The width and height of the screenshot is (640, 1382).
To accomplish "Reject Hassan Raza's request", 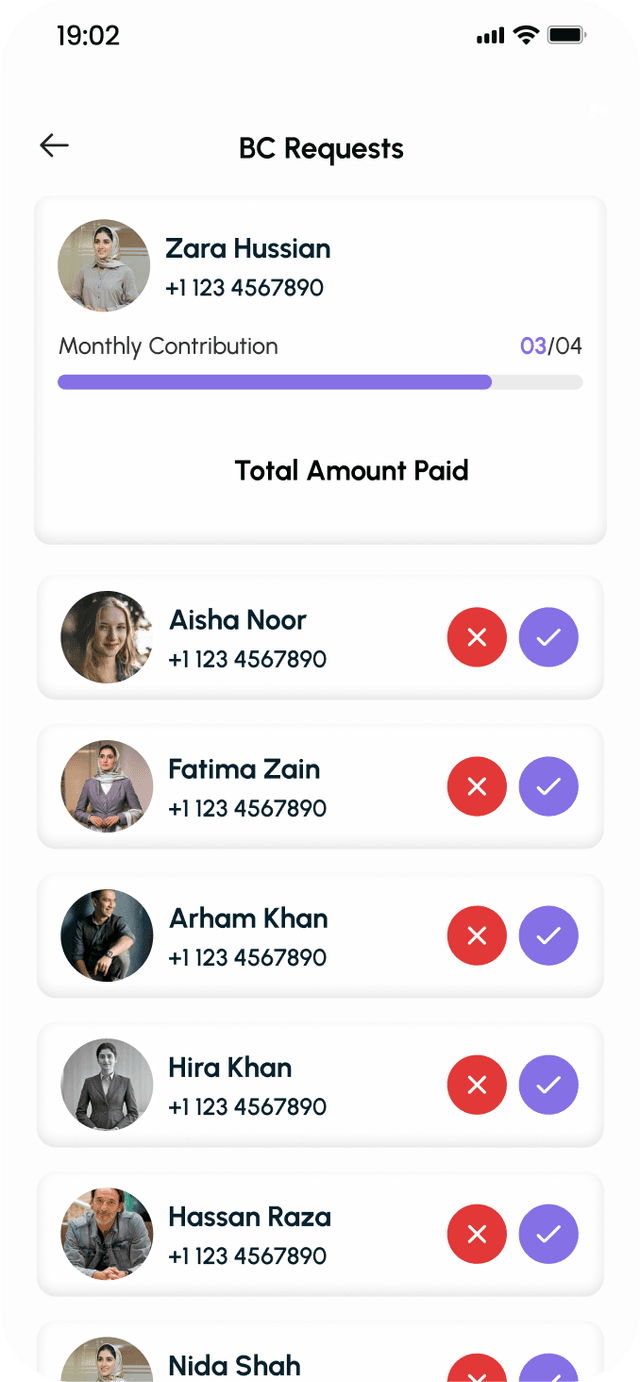I will coord(477,1234).
